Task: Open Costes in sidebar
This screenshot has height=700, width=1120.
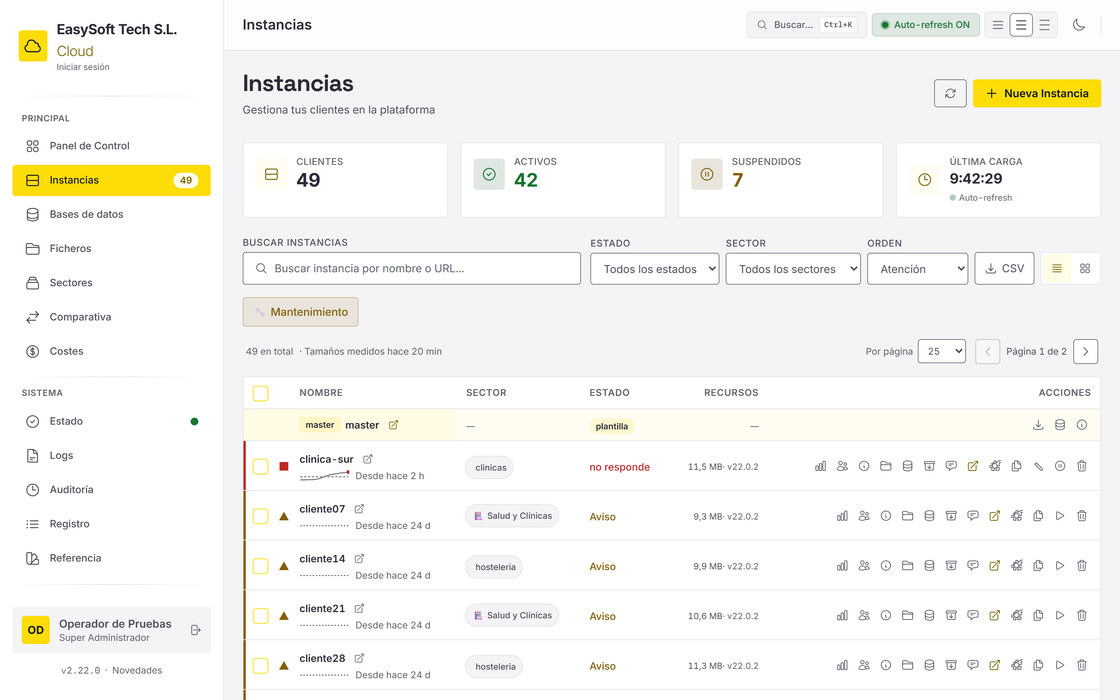Action: 111,351
